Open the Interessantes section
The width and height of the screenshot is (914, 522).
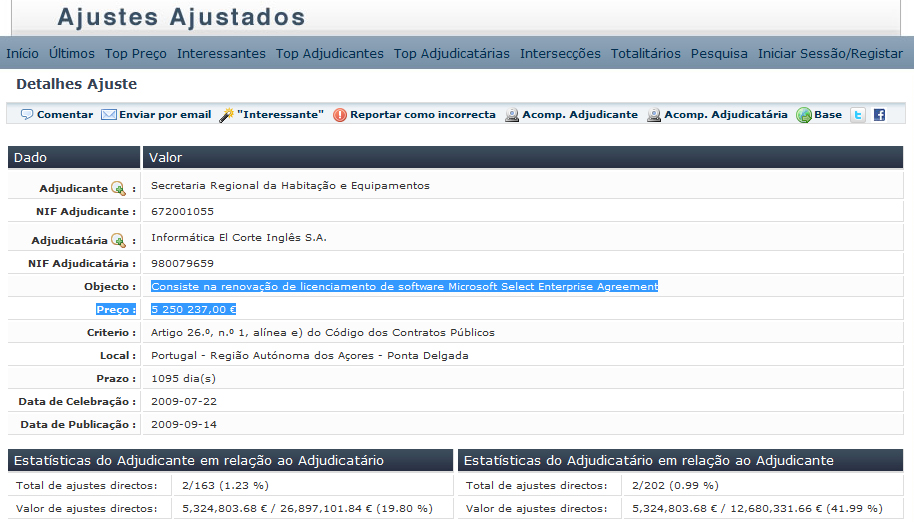[x=221, y=53]
